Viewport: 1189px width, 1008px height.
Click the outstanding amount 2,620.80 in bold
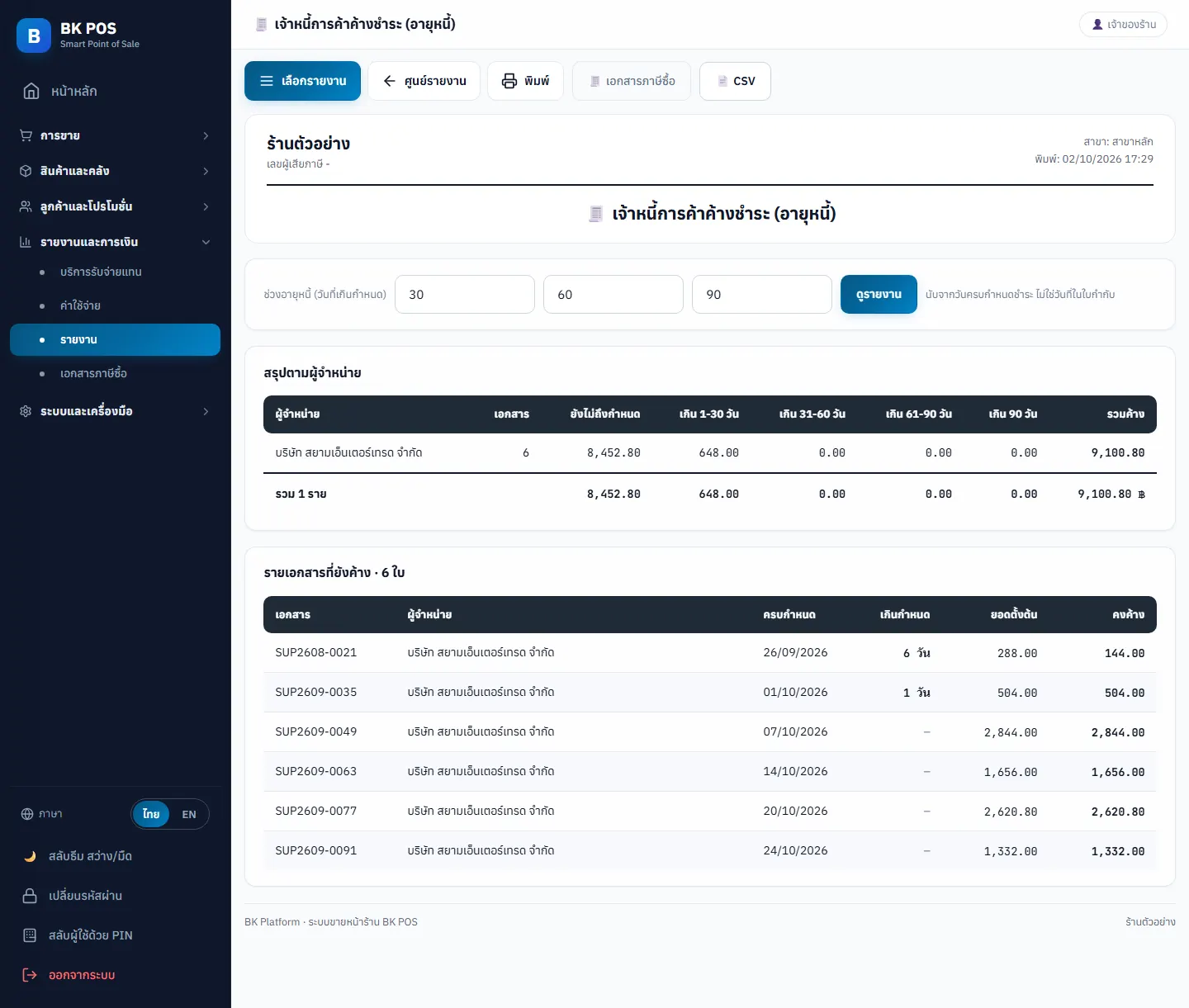coord(1118,812)
